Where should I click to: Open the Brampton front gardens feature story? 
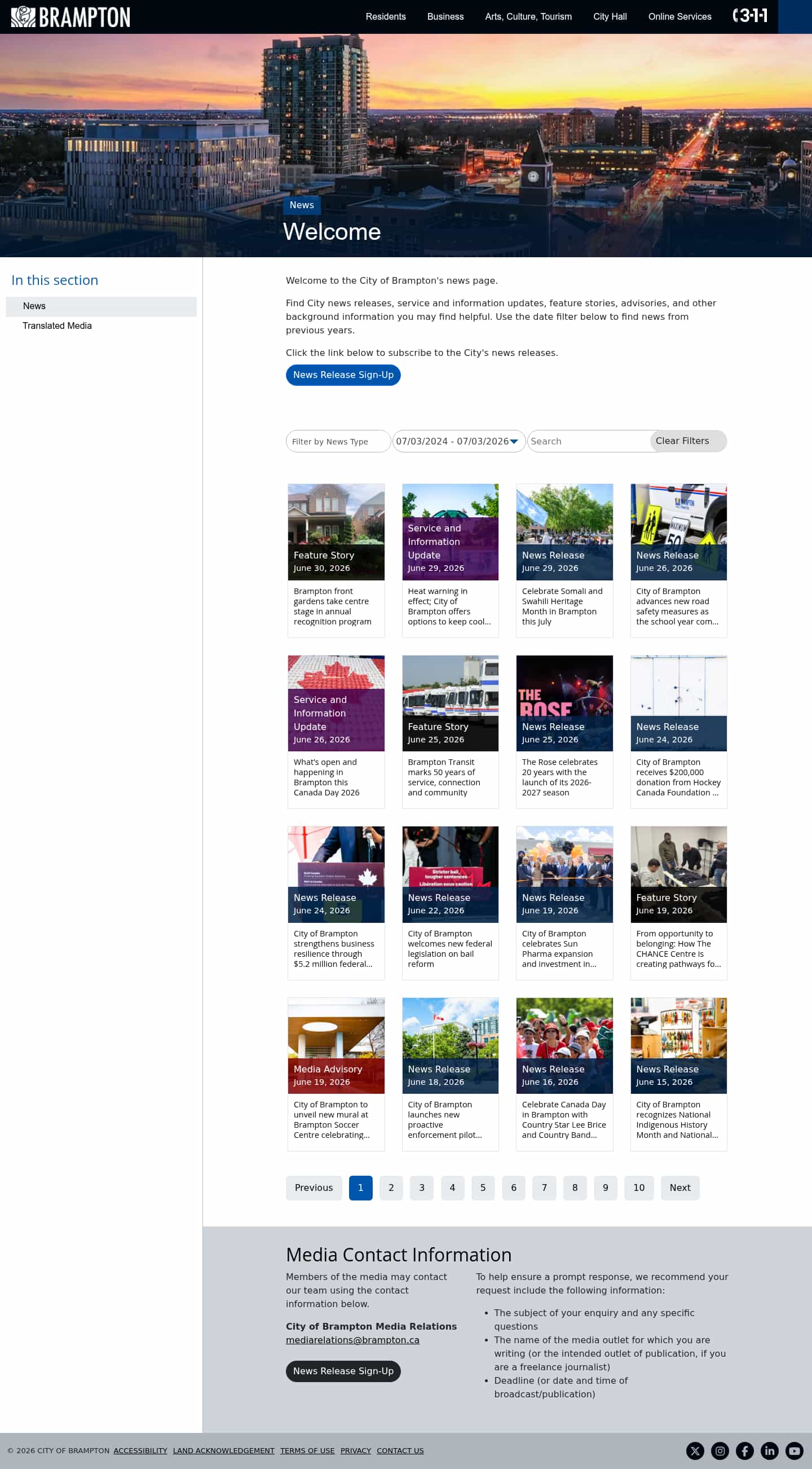[336, 561]
